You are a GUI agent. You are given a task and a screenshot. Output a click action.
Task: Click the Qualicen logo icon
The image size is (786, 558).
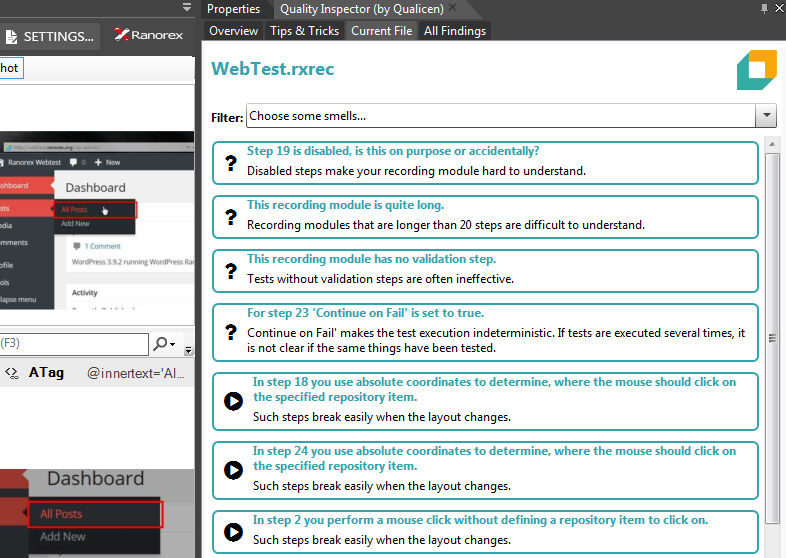point(756,71)
